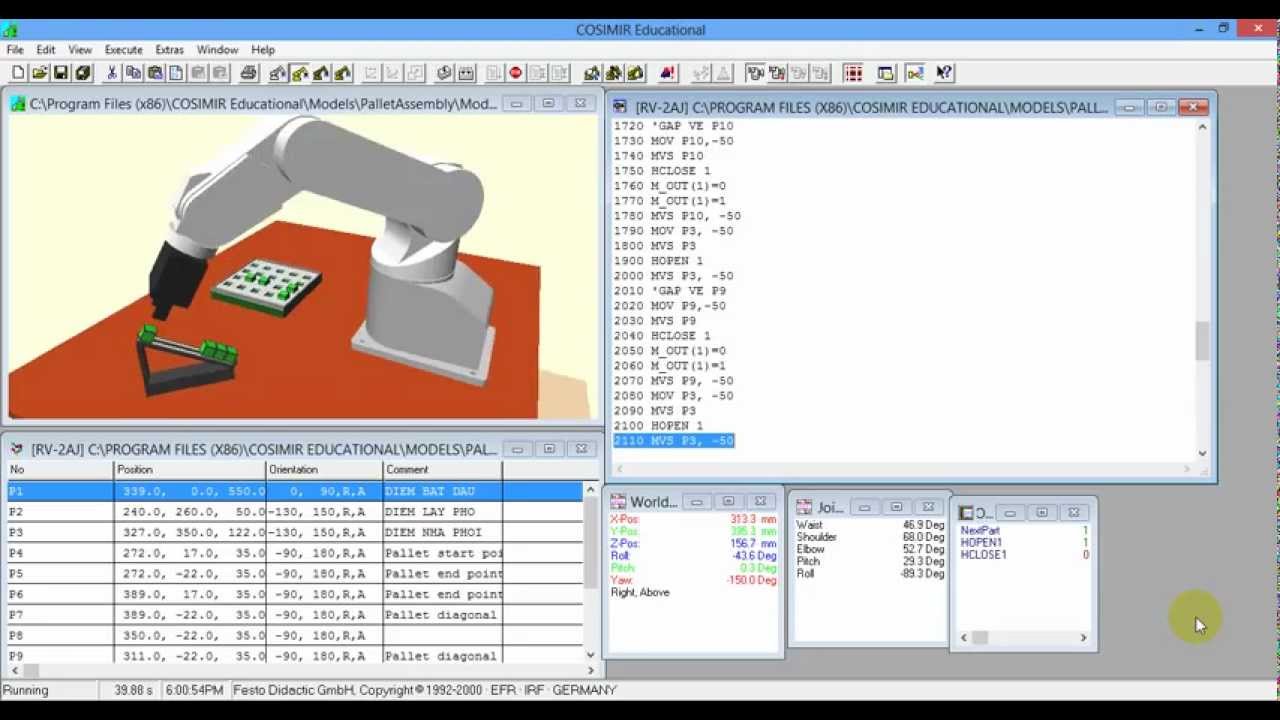Click program line 1750 HCLOSE 1
The width and height of the screenshot is (1280, 720).
(662, 171)
